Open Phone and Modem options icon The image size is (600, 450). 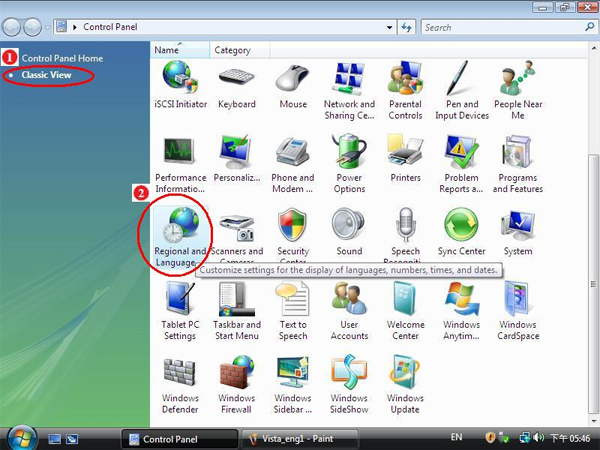(x=293, y=152)
